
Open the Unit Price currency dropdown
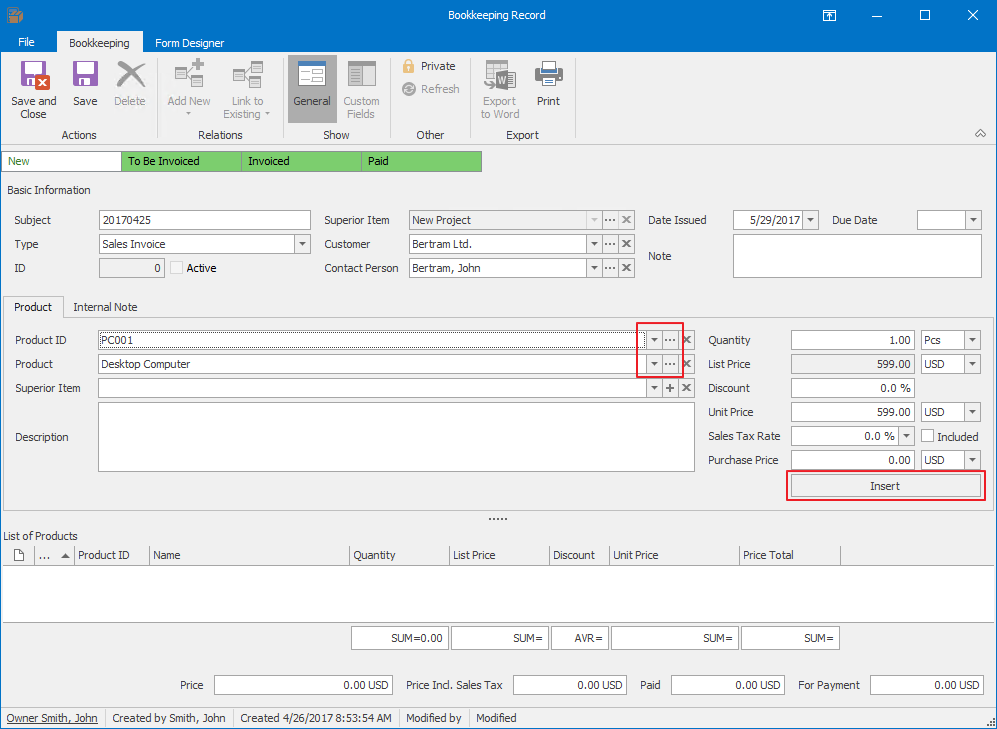pyautogui.click(x=972, y=412)
